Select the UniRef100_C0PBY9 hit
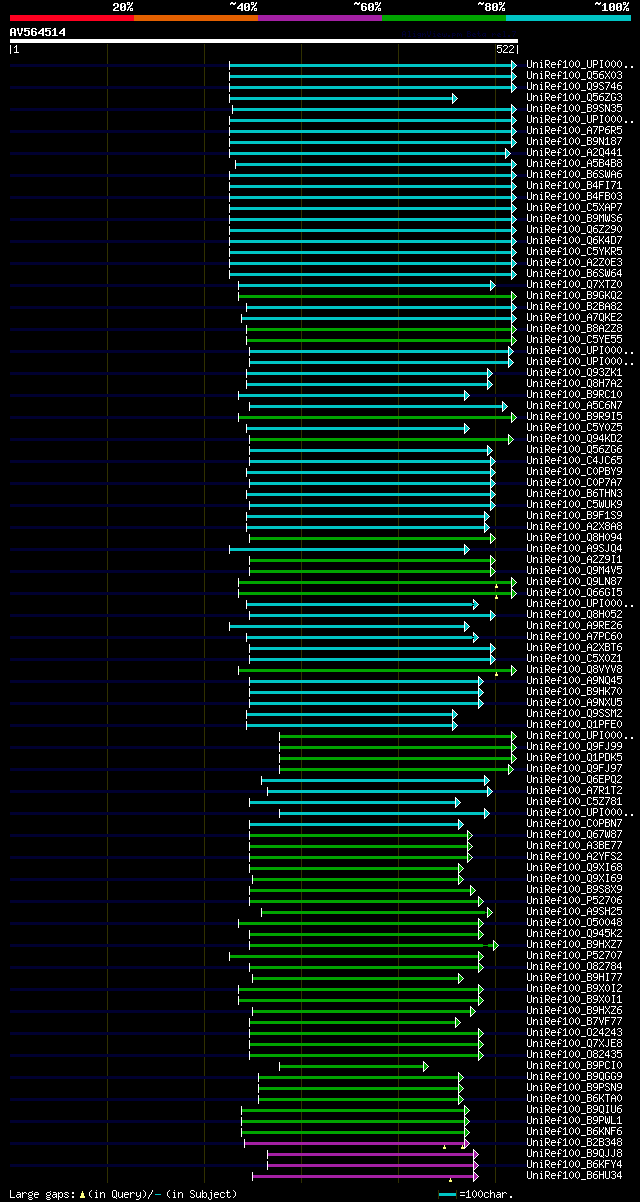Viewport: 640px width, 1202px height. point(574,471)
